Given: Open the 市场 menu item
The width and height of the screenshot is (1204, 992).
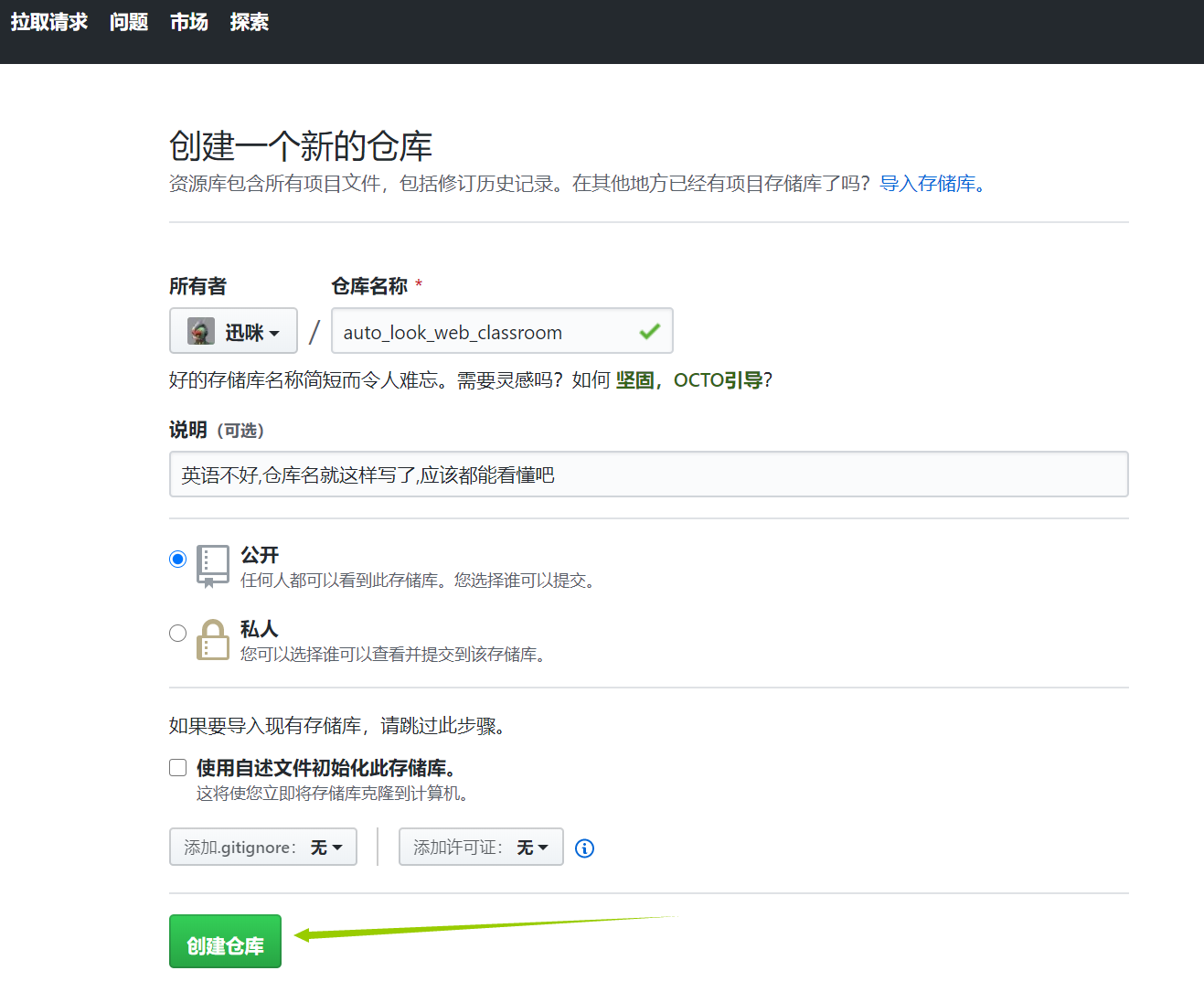Looking at the screenshot, I should [188, 22].
